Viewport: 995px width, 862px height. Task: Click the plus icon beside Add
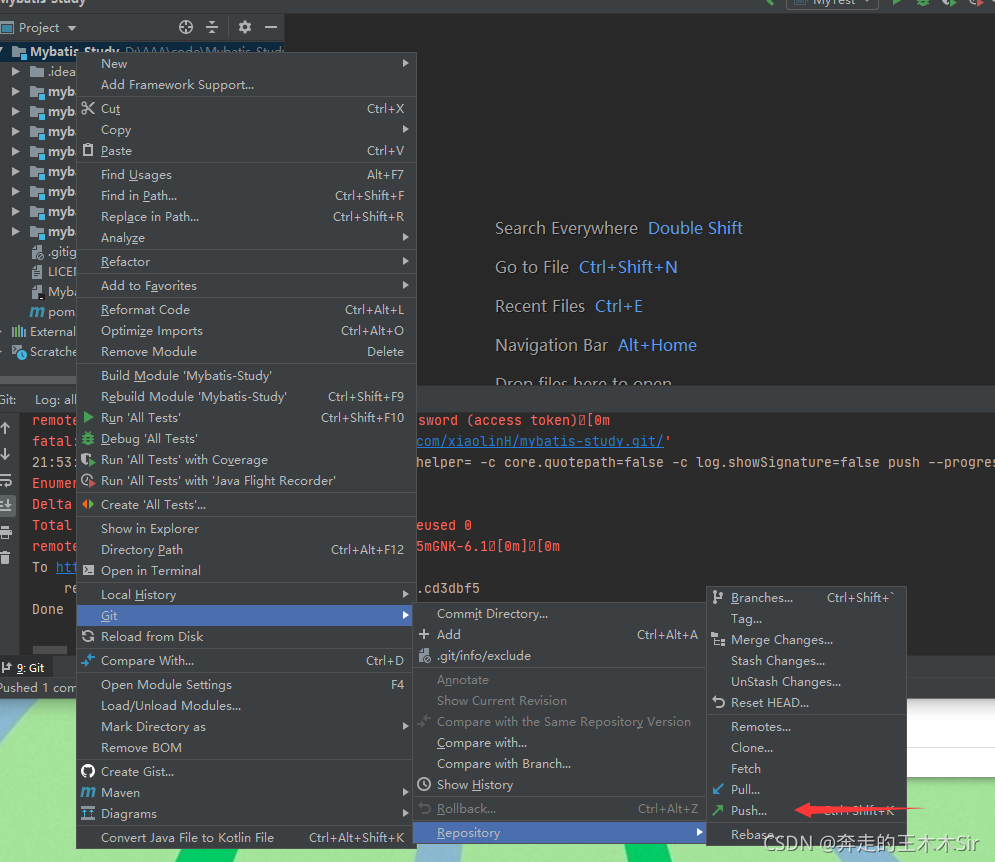click(x=424, y=634)
